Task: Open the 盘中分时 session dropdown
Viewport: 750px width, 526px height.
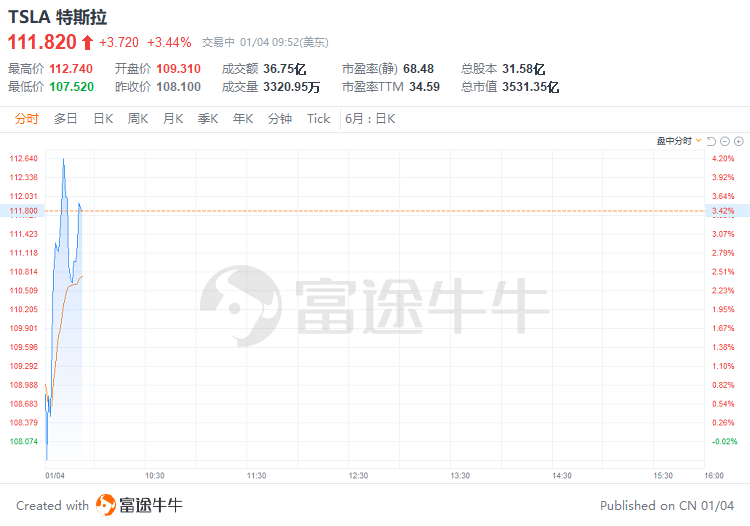Action: pos(679,141)
